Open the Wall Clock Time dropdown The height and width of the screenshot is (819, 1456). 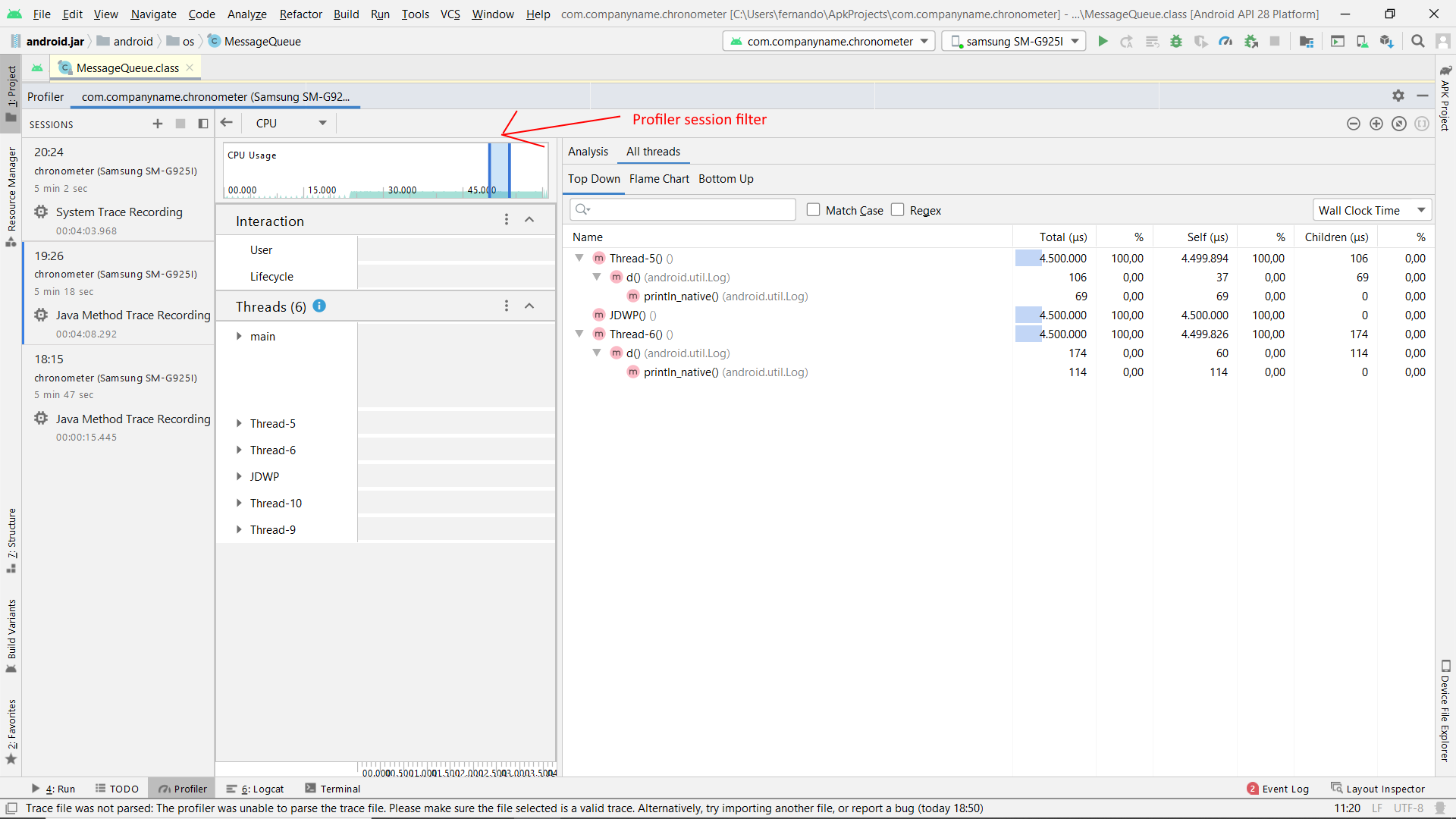coord(1371,210)
